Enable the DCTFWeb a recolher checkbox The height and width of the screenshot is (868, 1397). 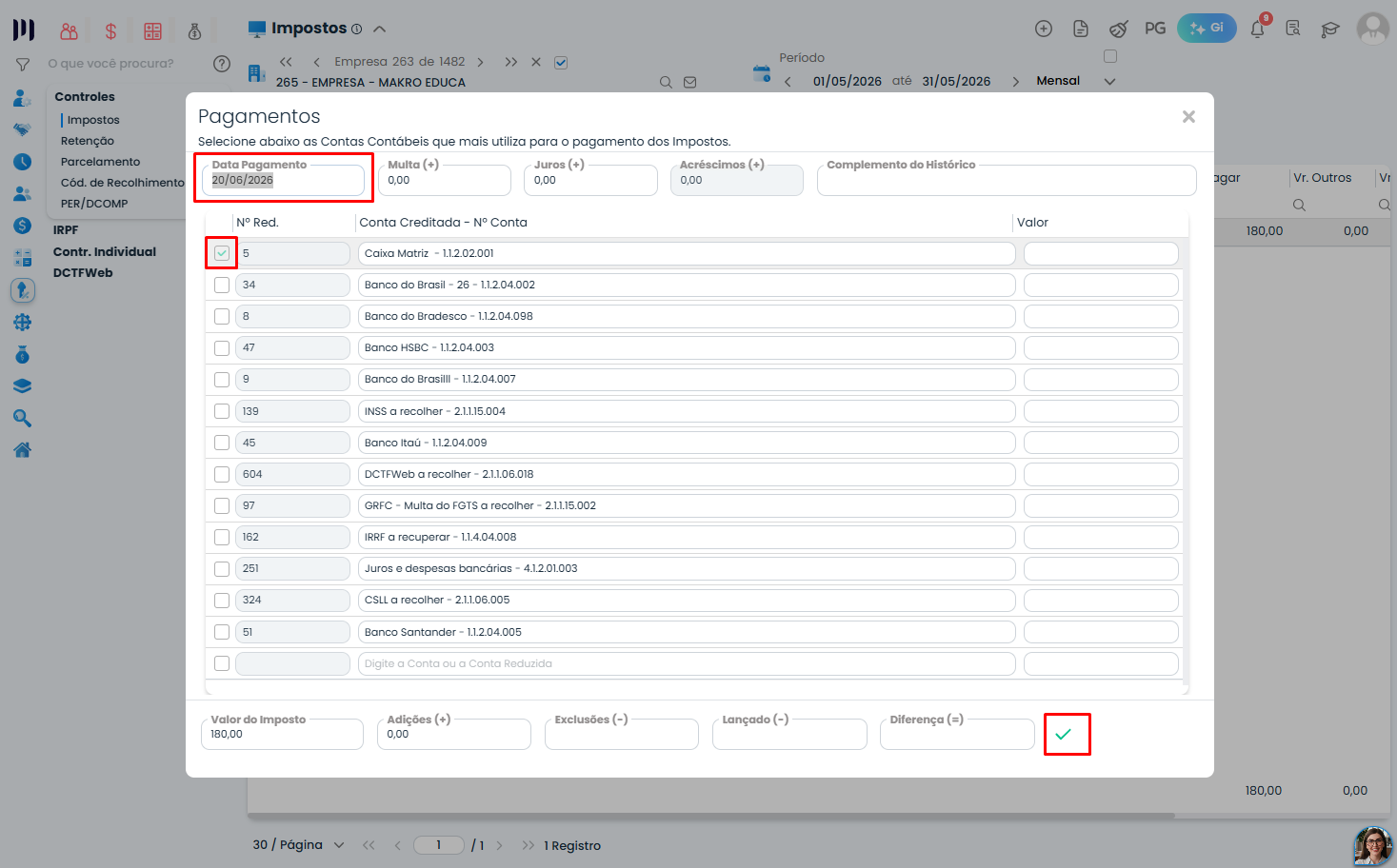click(222, 474)
